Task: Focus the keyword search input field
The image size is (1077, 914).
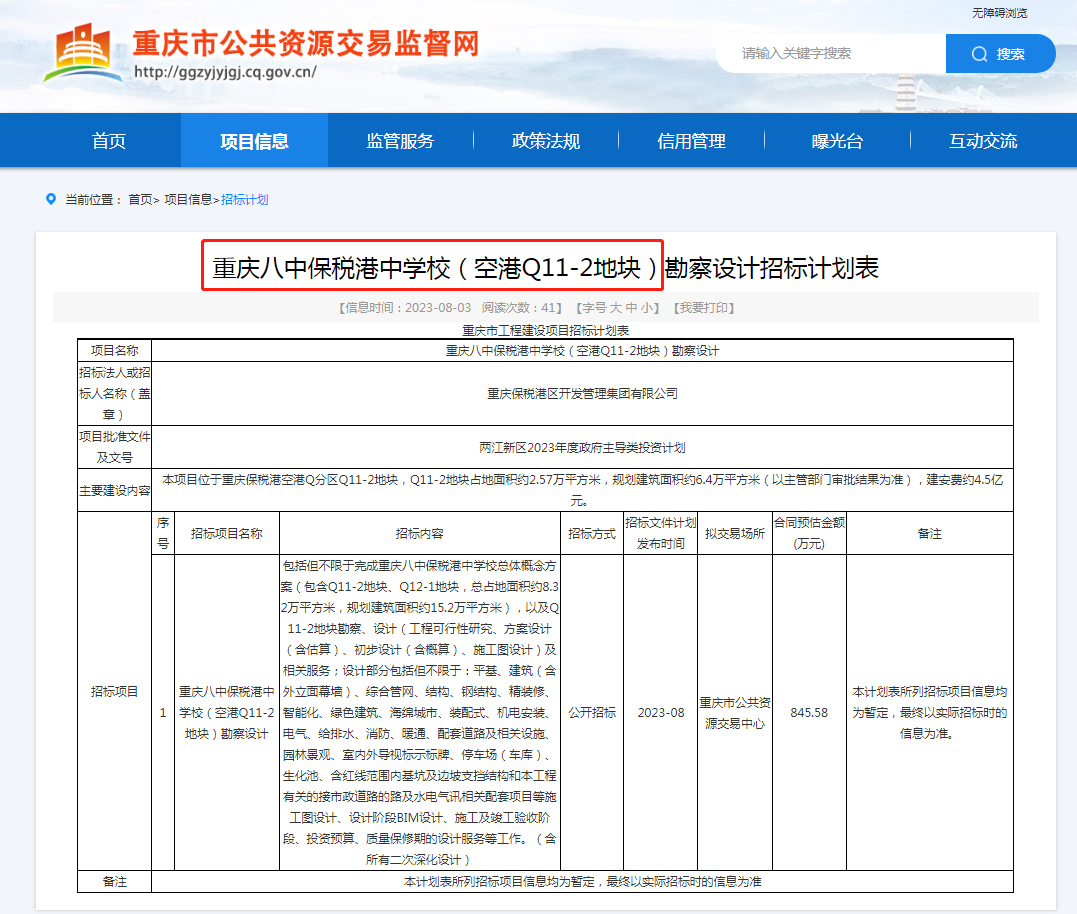Action: point(831,54)
